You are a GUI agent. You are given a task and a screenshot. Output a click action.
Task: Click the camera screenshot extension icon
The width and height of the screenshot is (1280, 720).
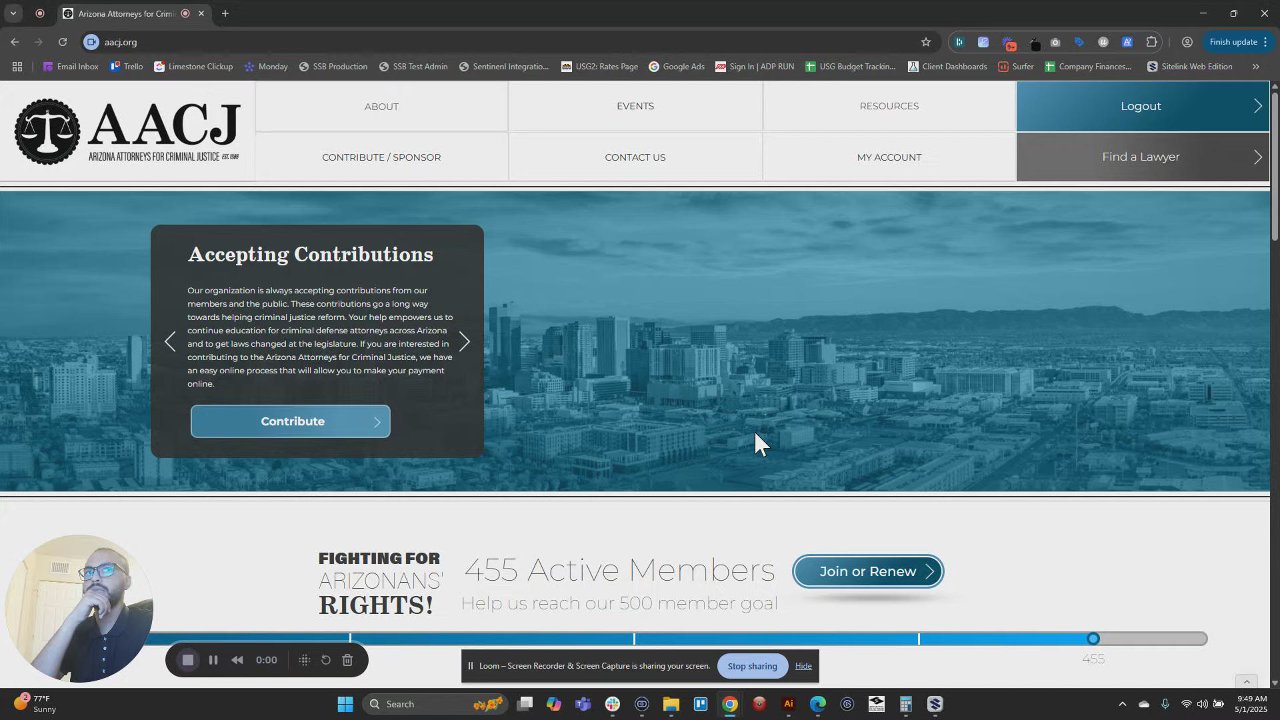[1055, 42]
